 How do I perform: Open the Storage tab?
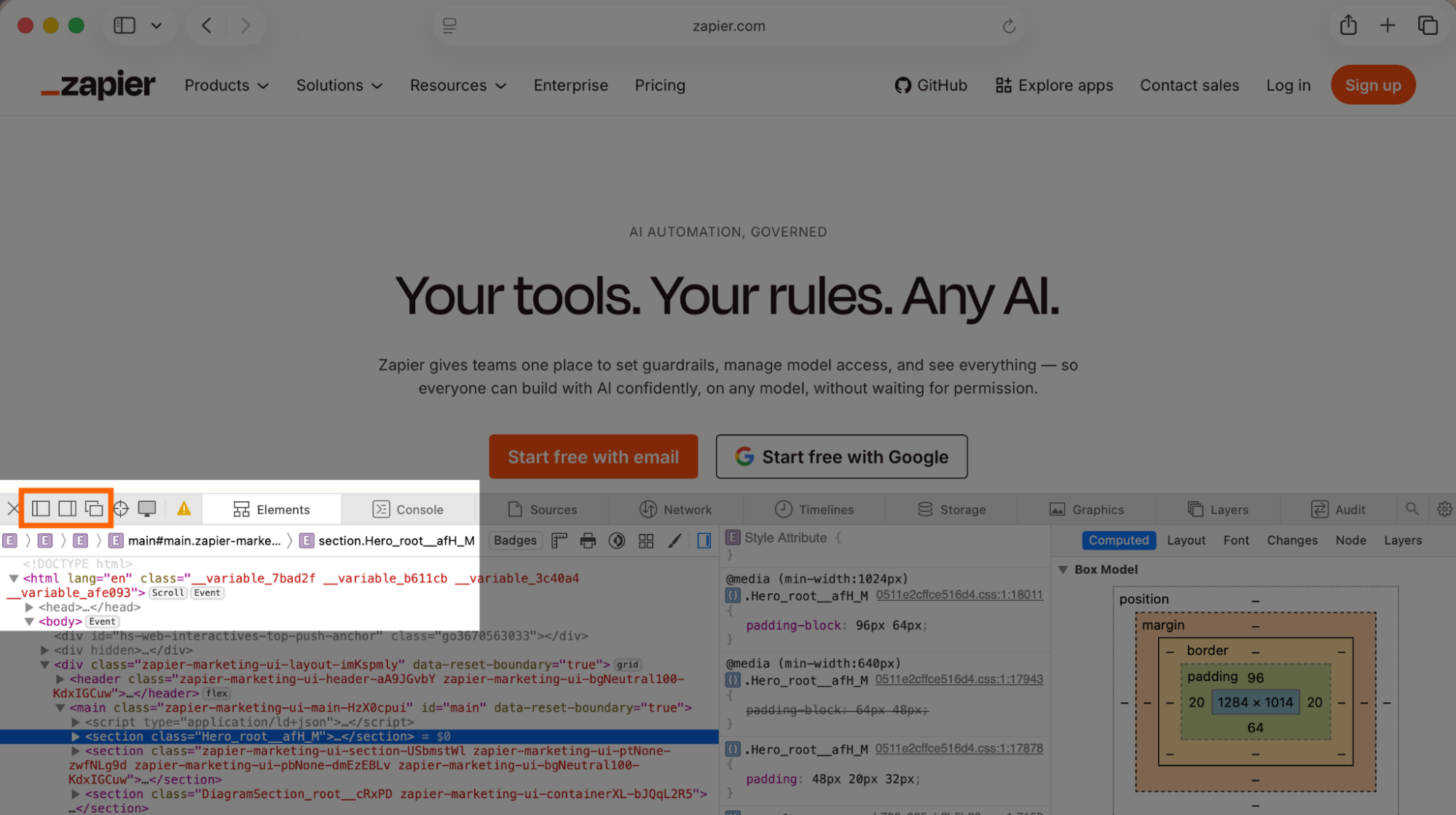pos(951,509)
